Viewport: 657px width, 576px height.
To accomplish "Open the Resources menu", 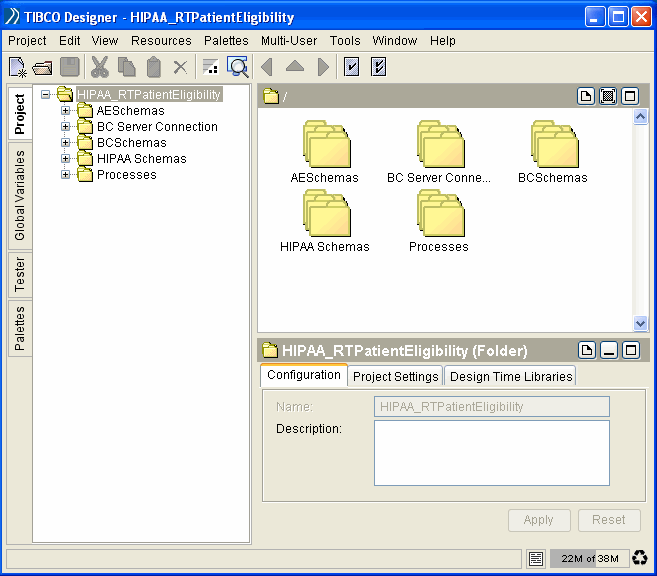I will pyautogui.click(x=161, y=41).
